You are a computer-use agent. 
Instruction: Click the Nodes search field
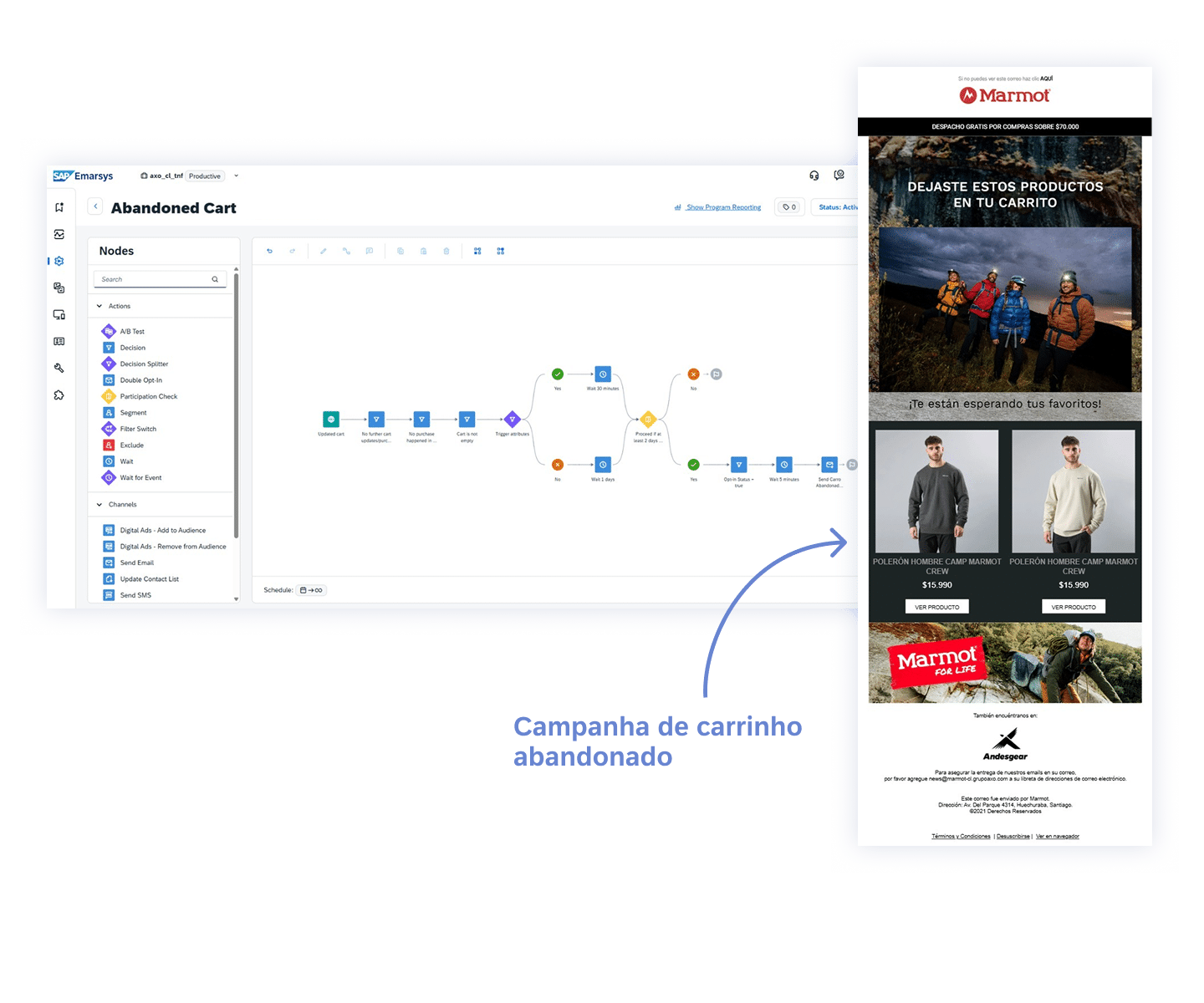point(156,279)
